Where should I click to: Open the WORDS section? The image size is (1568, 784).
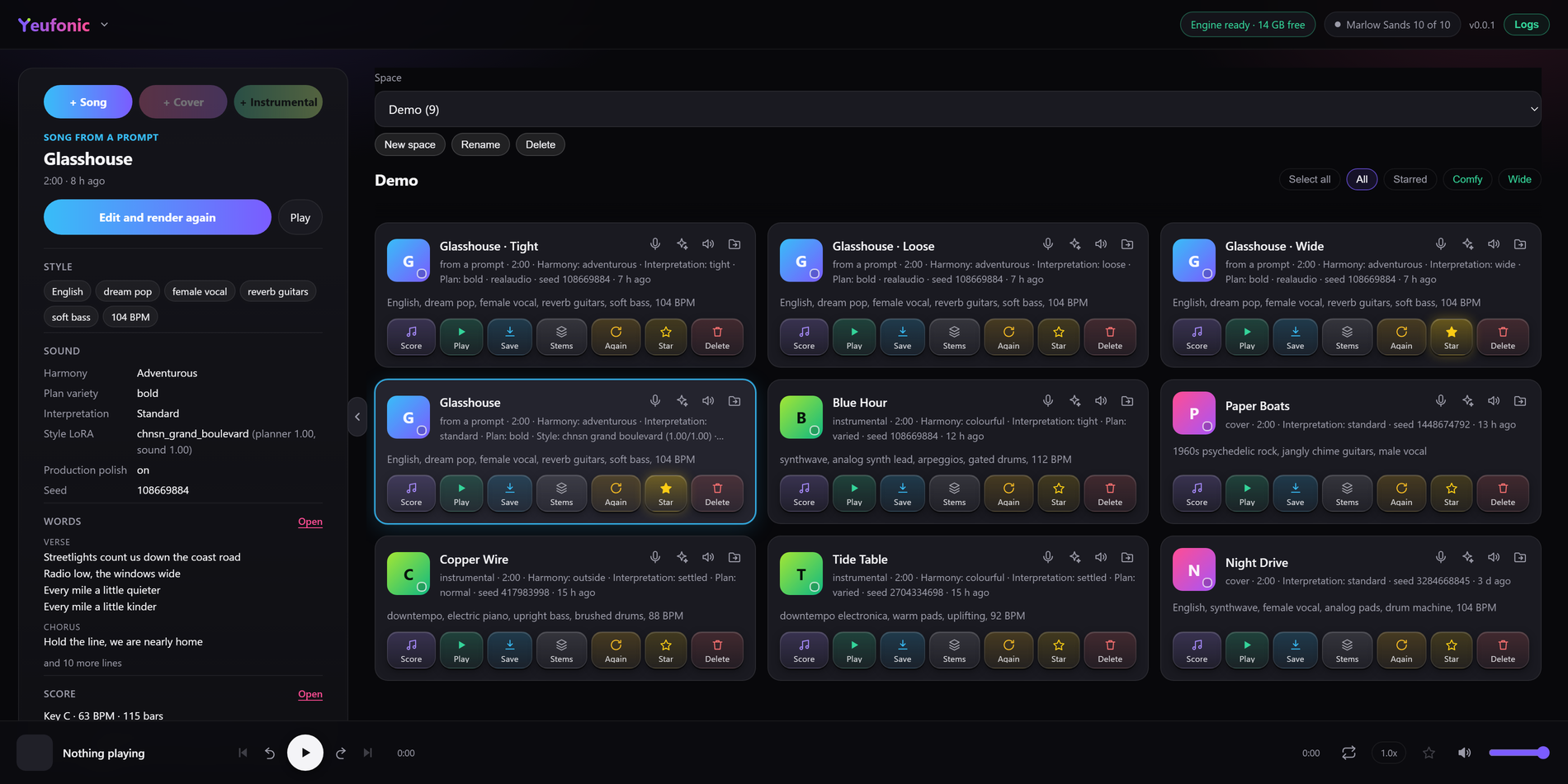click(x=310, y=522)
